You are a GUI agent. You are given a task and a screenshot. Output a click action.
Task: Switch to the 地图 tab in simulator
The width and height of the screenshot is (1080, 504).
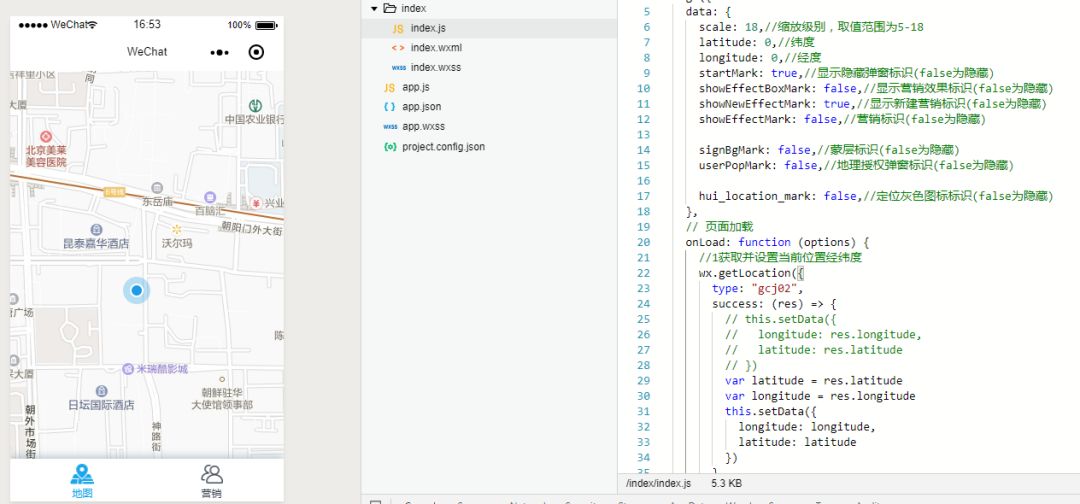(82, 481)
